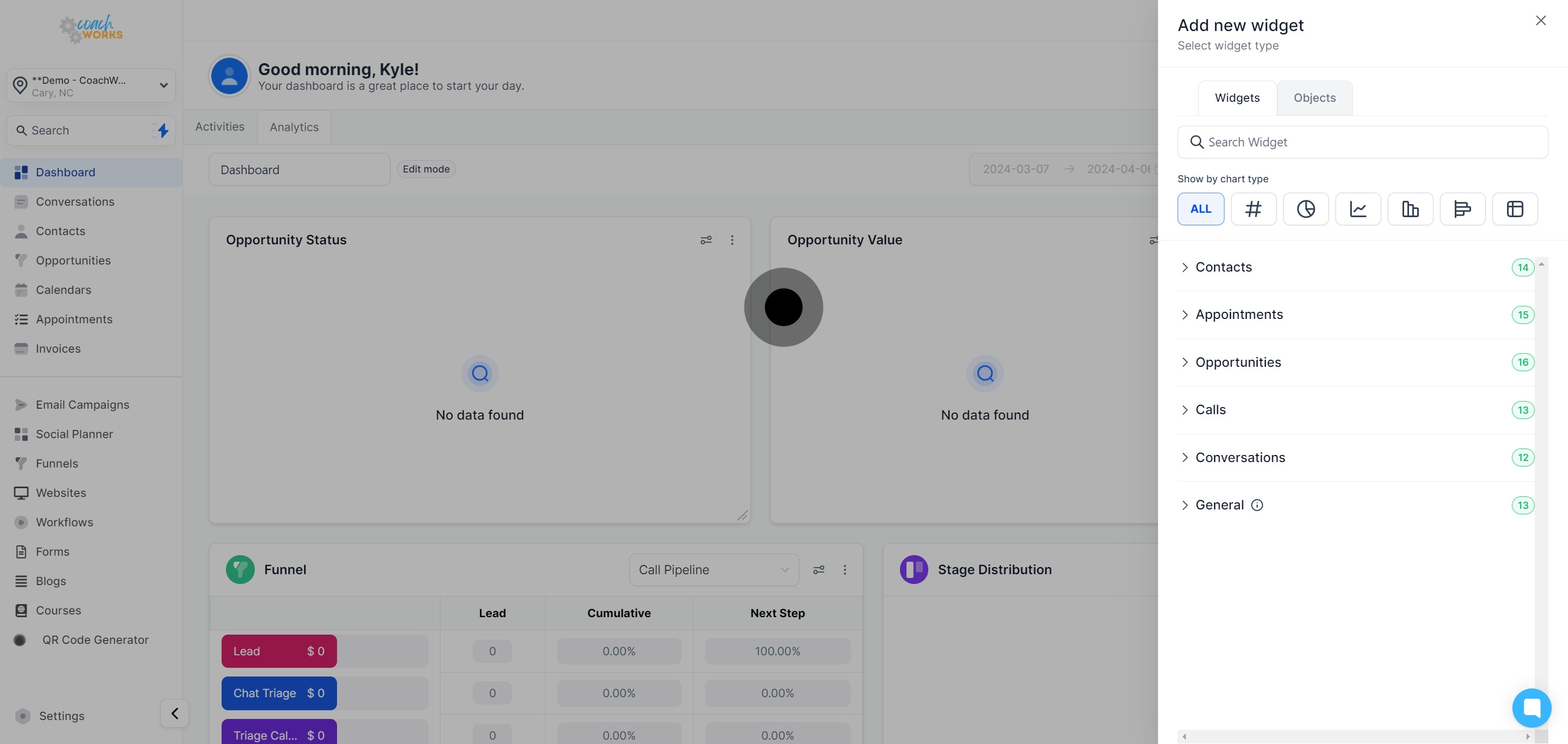Image resolution: width=1568 pixels, height=744 pixels.
Task: Filter widgets by vertical bar chart type
Action: tap(1410, 208)
